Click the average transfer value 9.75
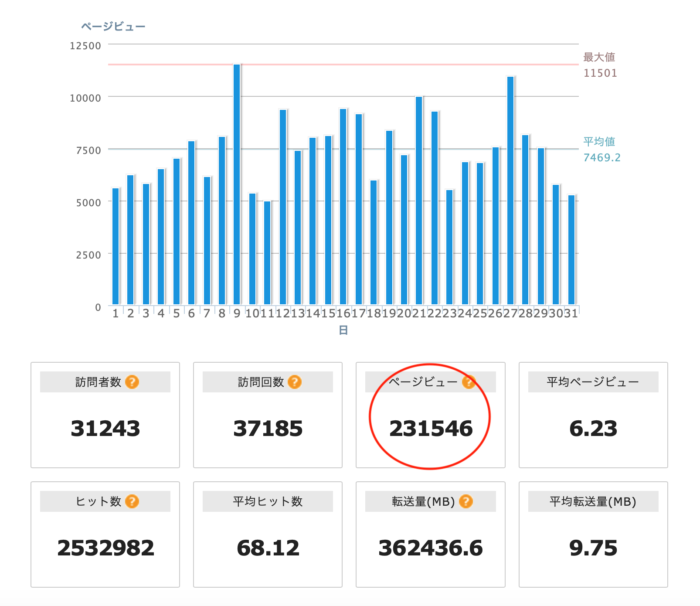Image resolution: width=700 pixels, height=606 pixels. (x=593, y=548)
